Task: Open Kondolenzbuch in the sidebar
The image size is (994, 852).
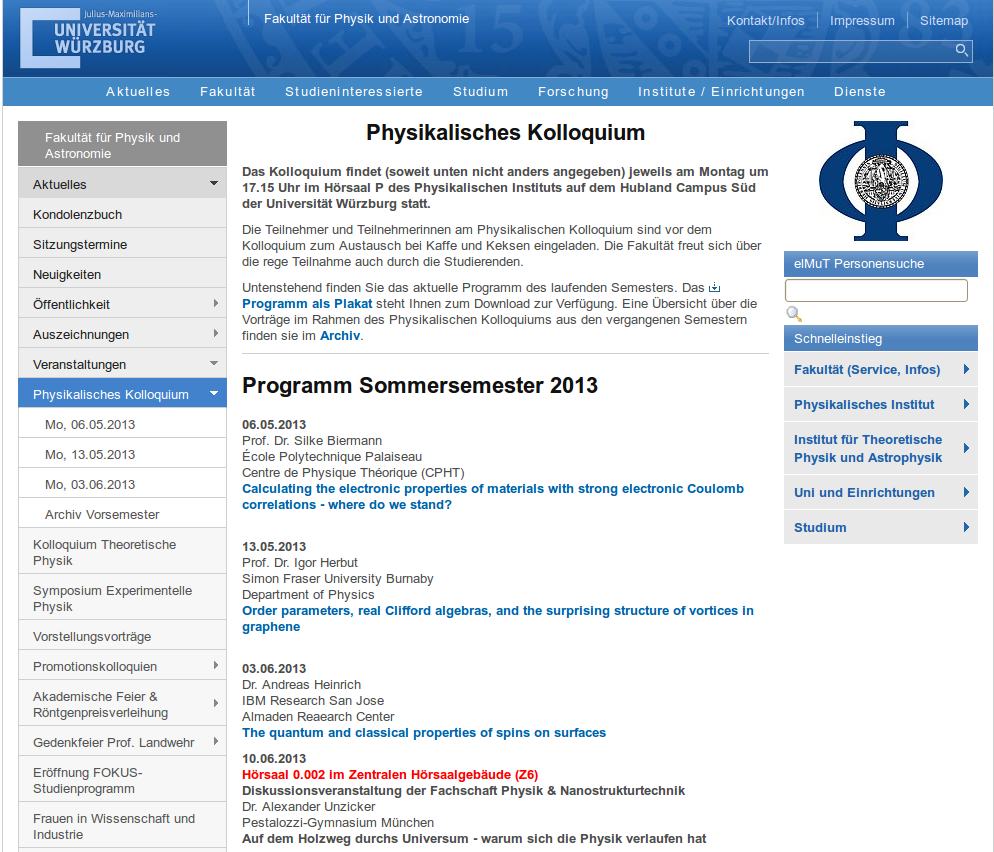Action: (x=122, y=214)
